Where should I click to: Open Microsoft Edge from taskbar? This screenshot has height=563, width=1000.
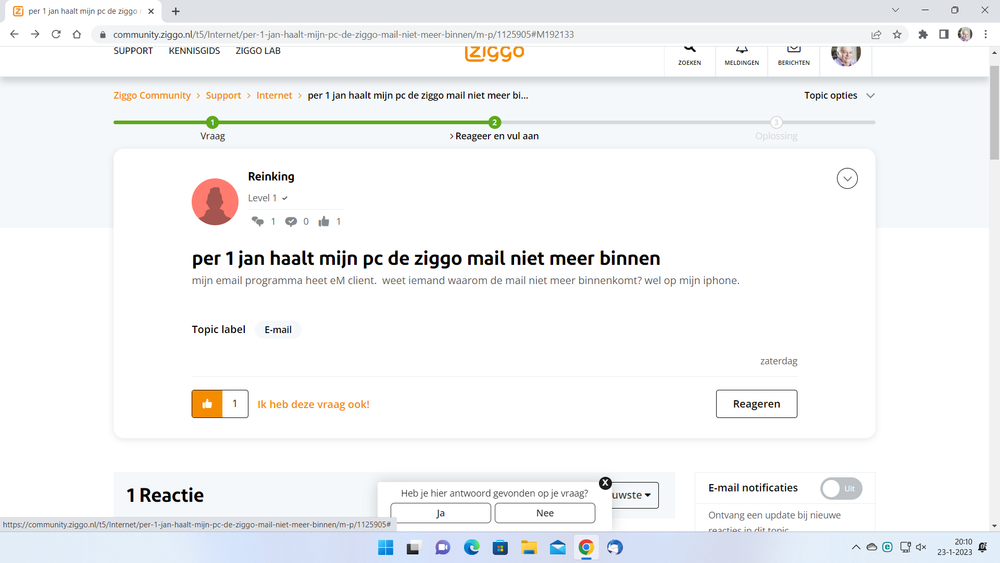(x=472, y=547)
